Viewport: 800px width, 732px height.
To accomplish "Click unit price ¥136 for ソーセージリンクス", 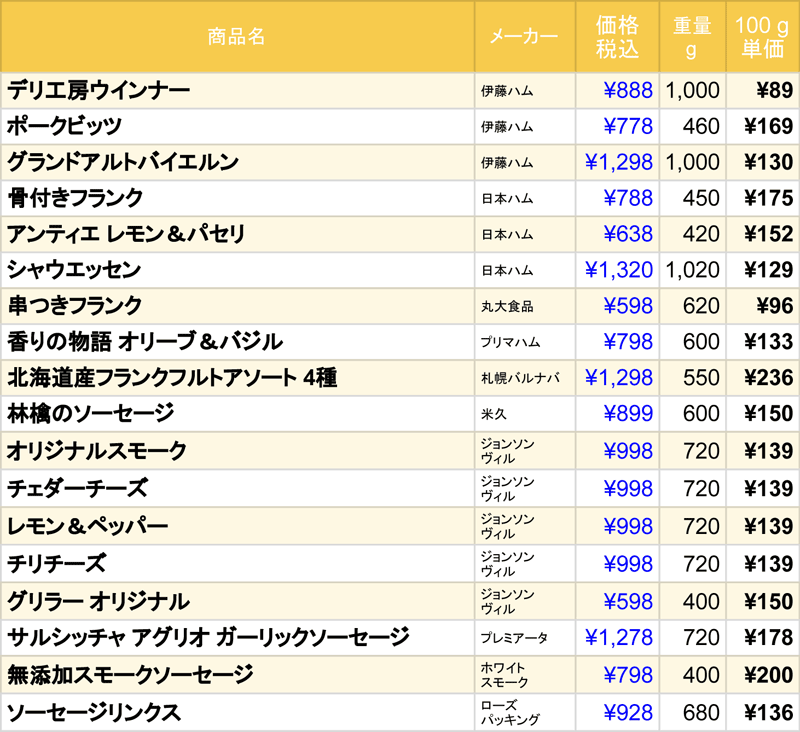I will 768,713.
